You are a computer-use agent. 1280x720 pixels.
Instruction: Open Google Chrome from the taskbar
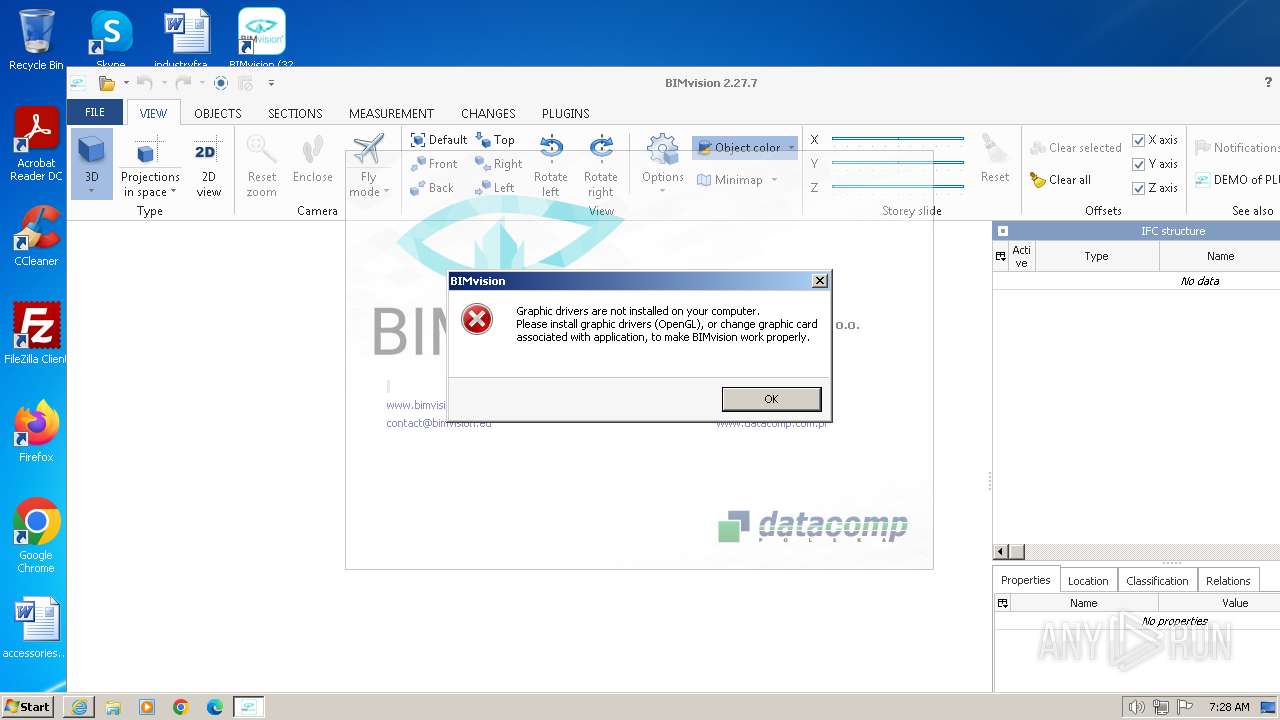pos(180,707)
